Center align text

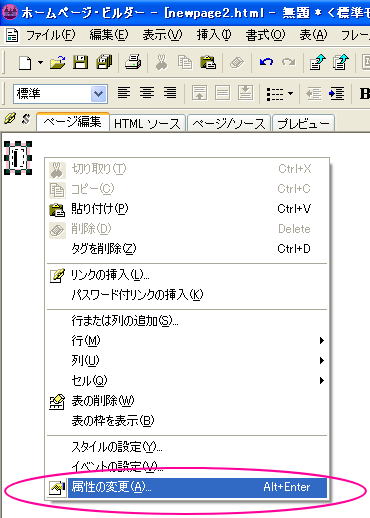[147, 93]
